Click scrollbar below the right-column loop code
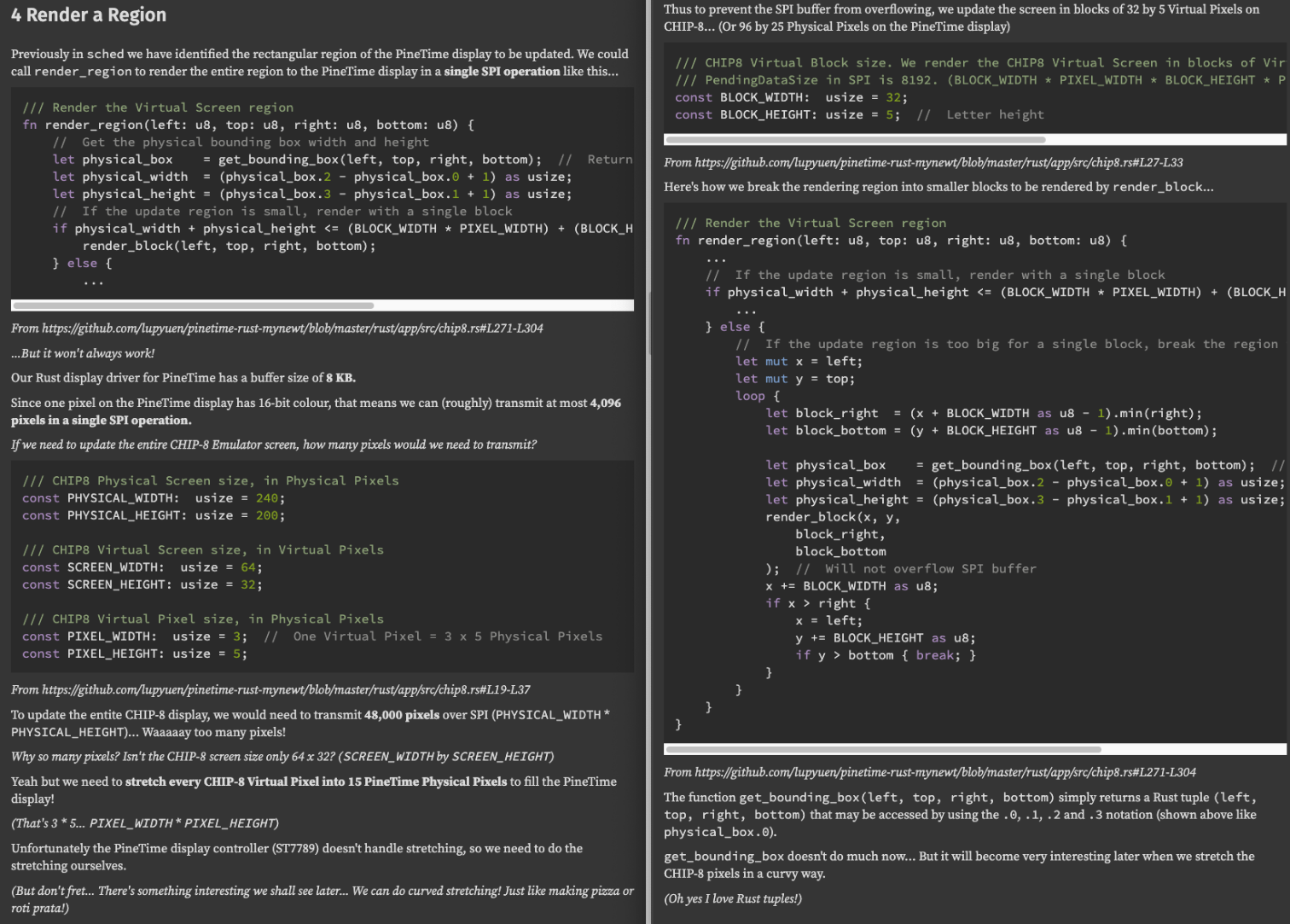1290x924 pixels. [883, 750]
